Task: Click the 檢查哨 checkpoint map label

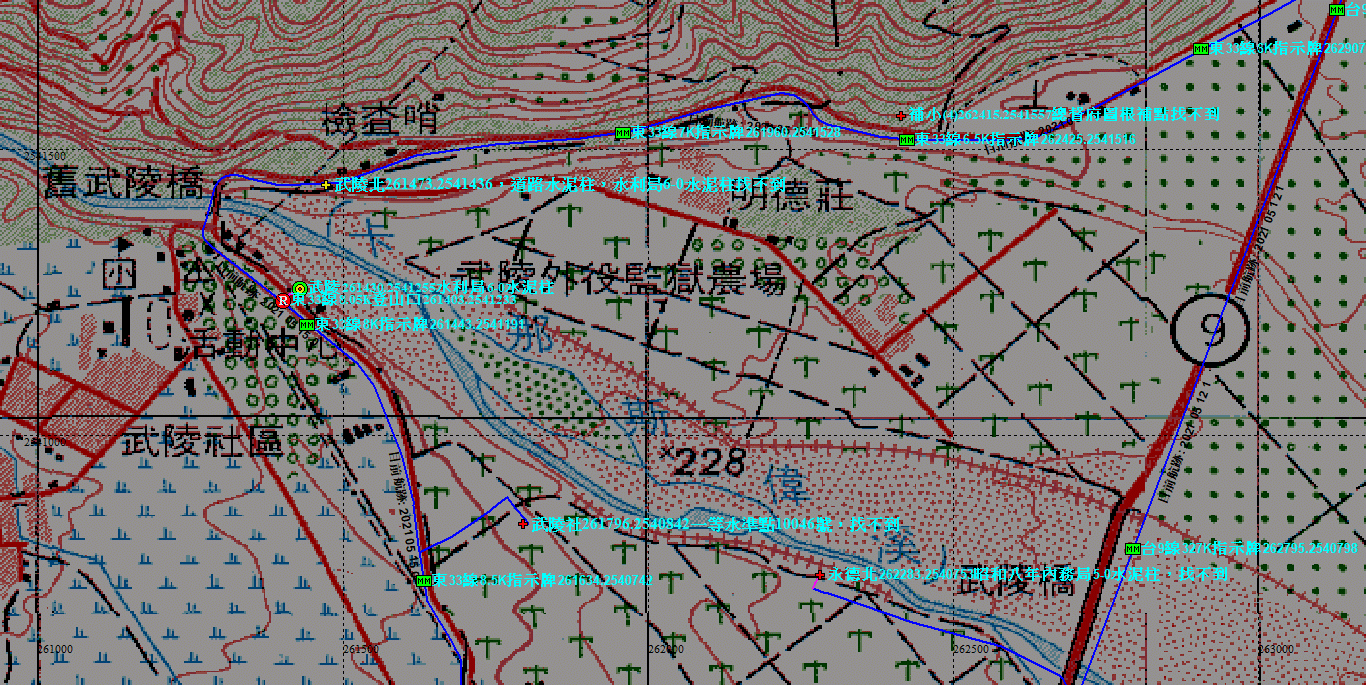Action: click(x=381, y=121)
